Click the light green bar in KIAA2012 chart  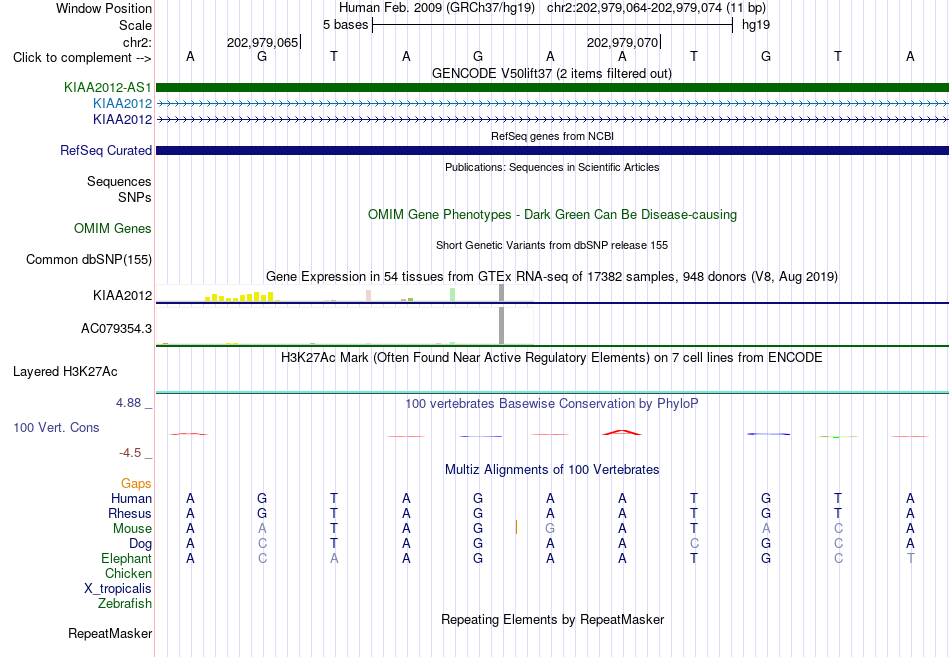click(453, 295)
